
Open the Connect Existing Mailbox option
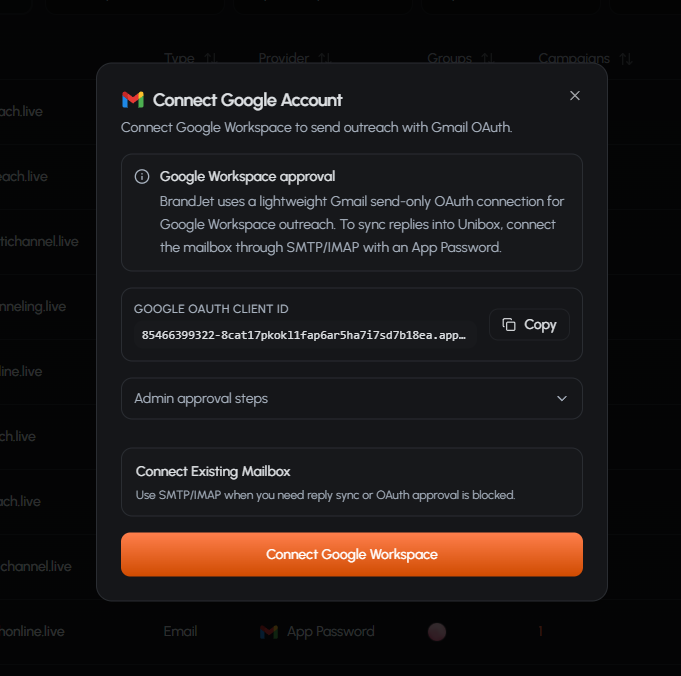pos(352,482)
